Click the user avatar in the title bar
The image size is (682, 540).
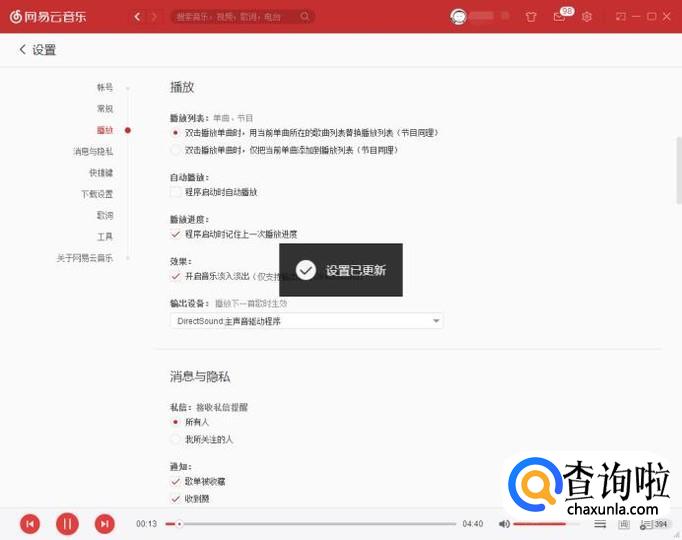point(459,17)
